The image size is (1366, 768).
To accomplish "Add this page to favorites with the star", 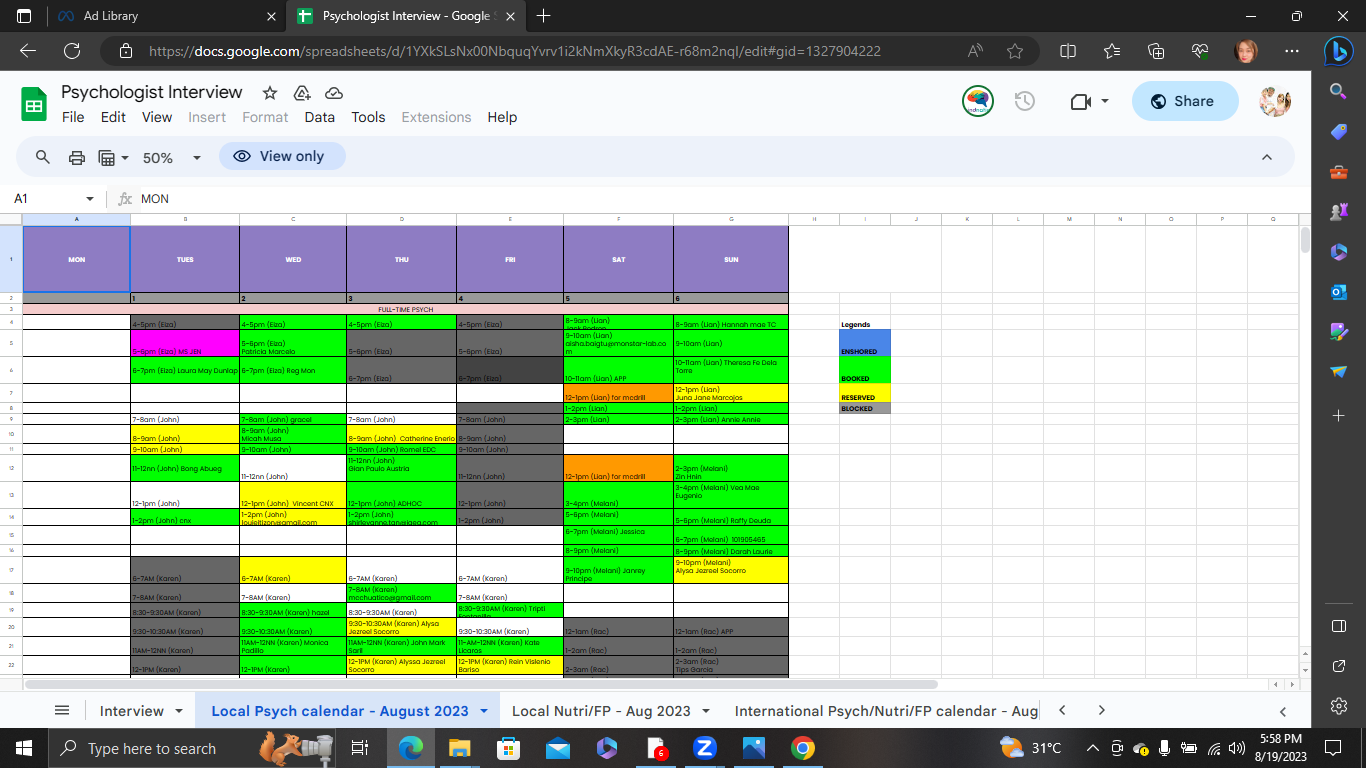I will point(1015,51).
